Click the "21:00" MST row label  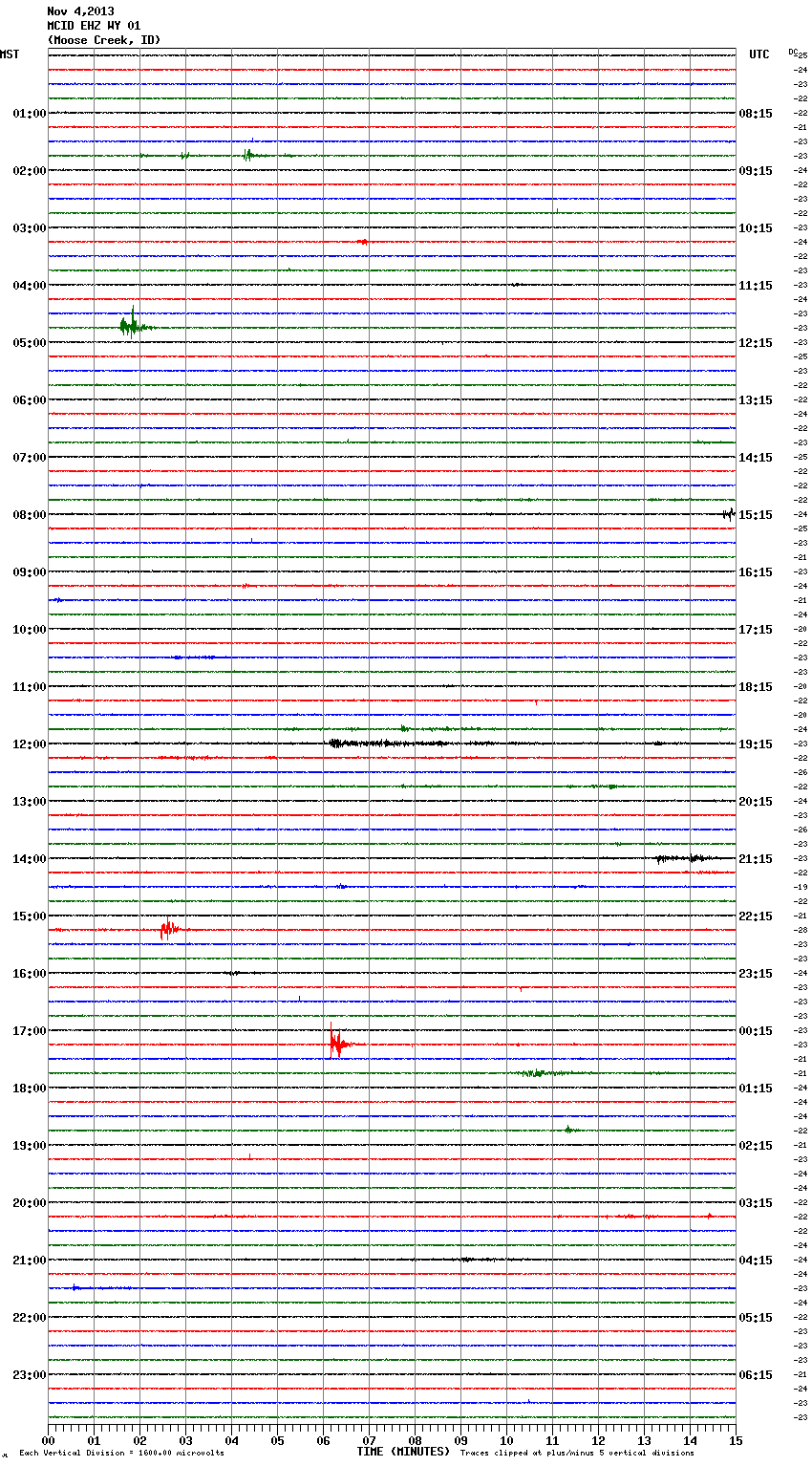point(30,1261)
